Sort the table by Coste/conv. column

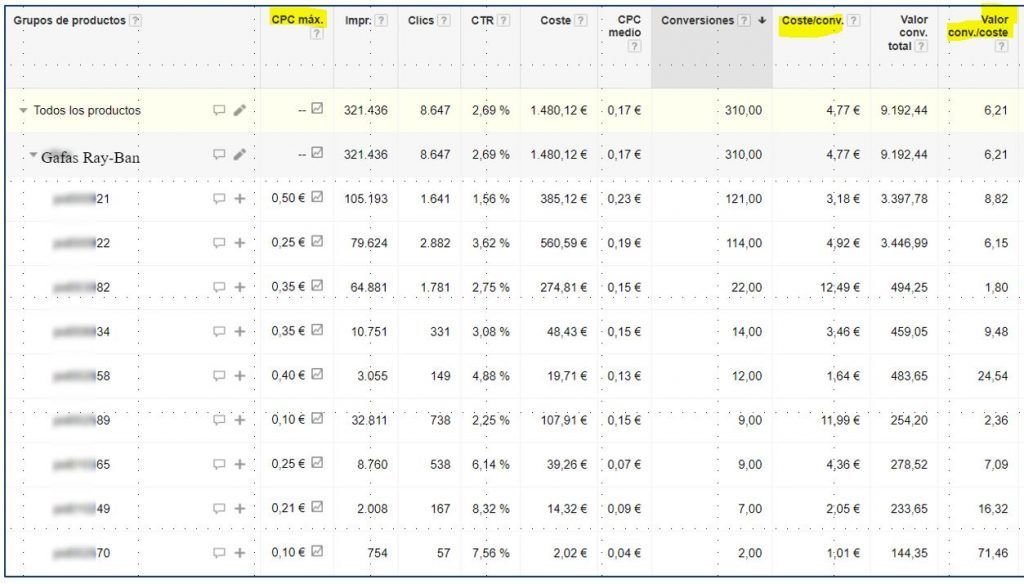pyautogui.click(x=812, y=20)
